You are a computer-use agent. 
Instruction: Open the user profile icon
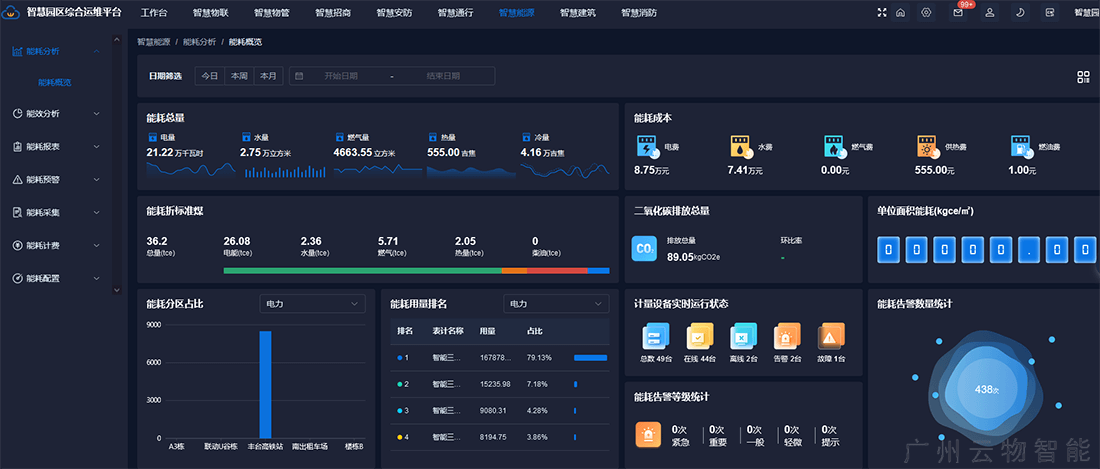click(x=989, y=13)
